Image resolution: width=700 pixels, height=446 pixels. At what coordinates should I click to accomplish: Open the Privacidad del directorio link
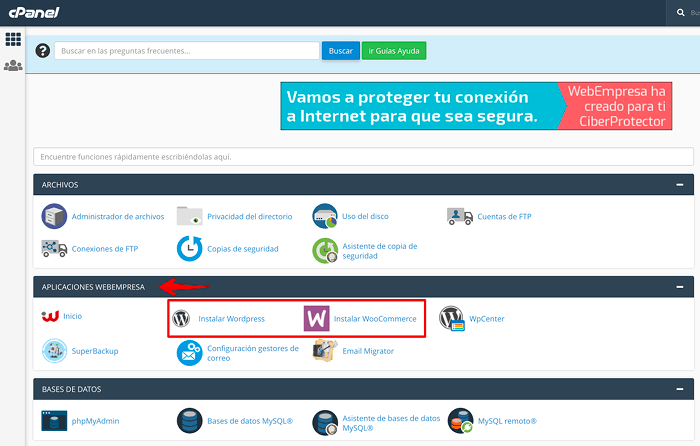click(250, 217)
